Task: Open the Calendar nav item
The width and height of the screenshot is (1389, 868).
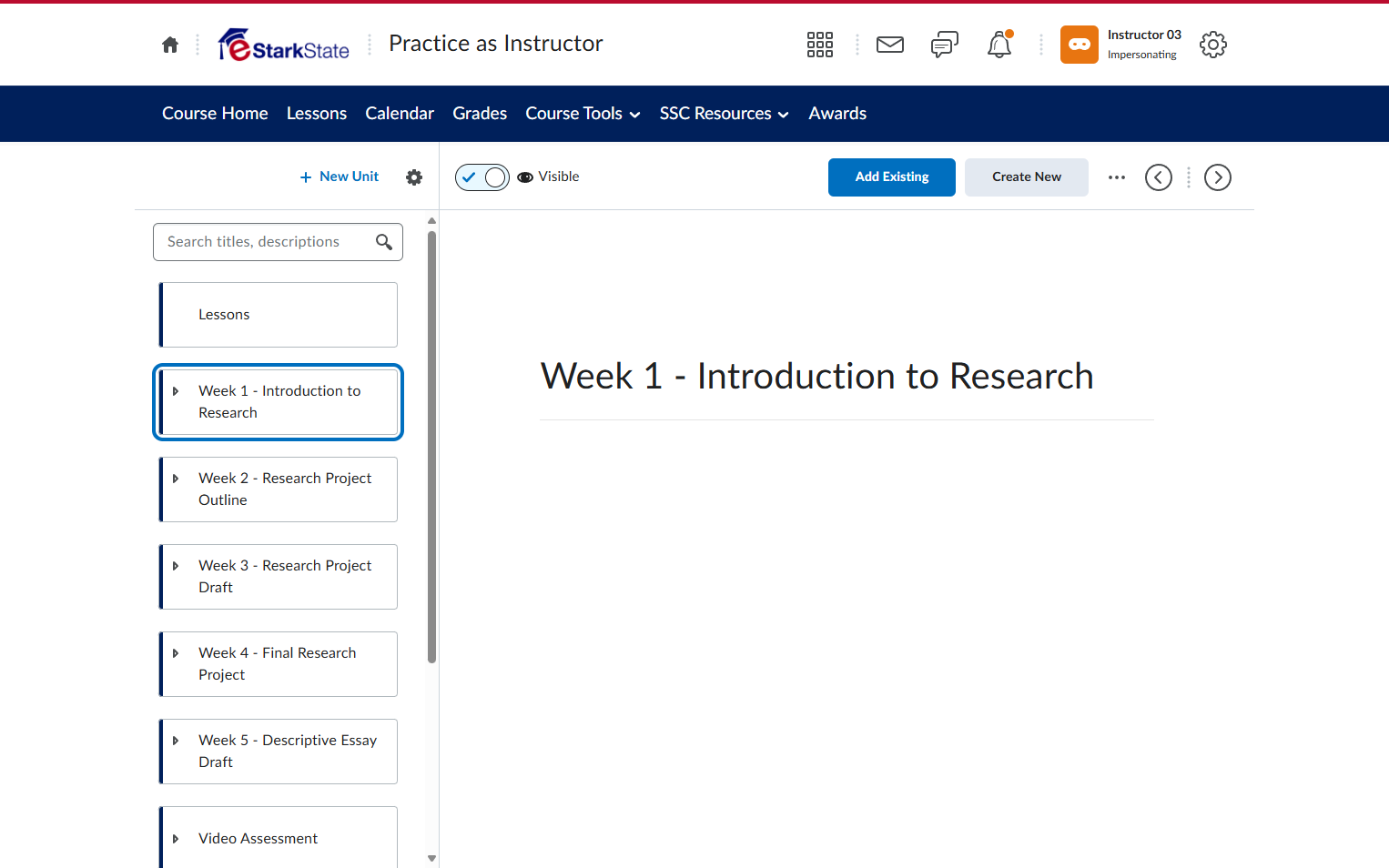Action: point(400,114)
